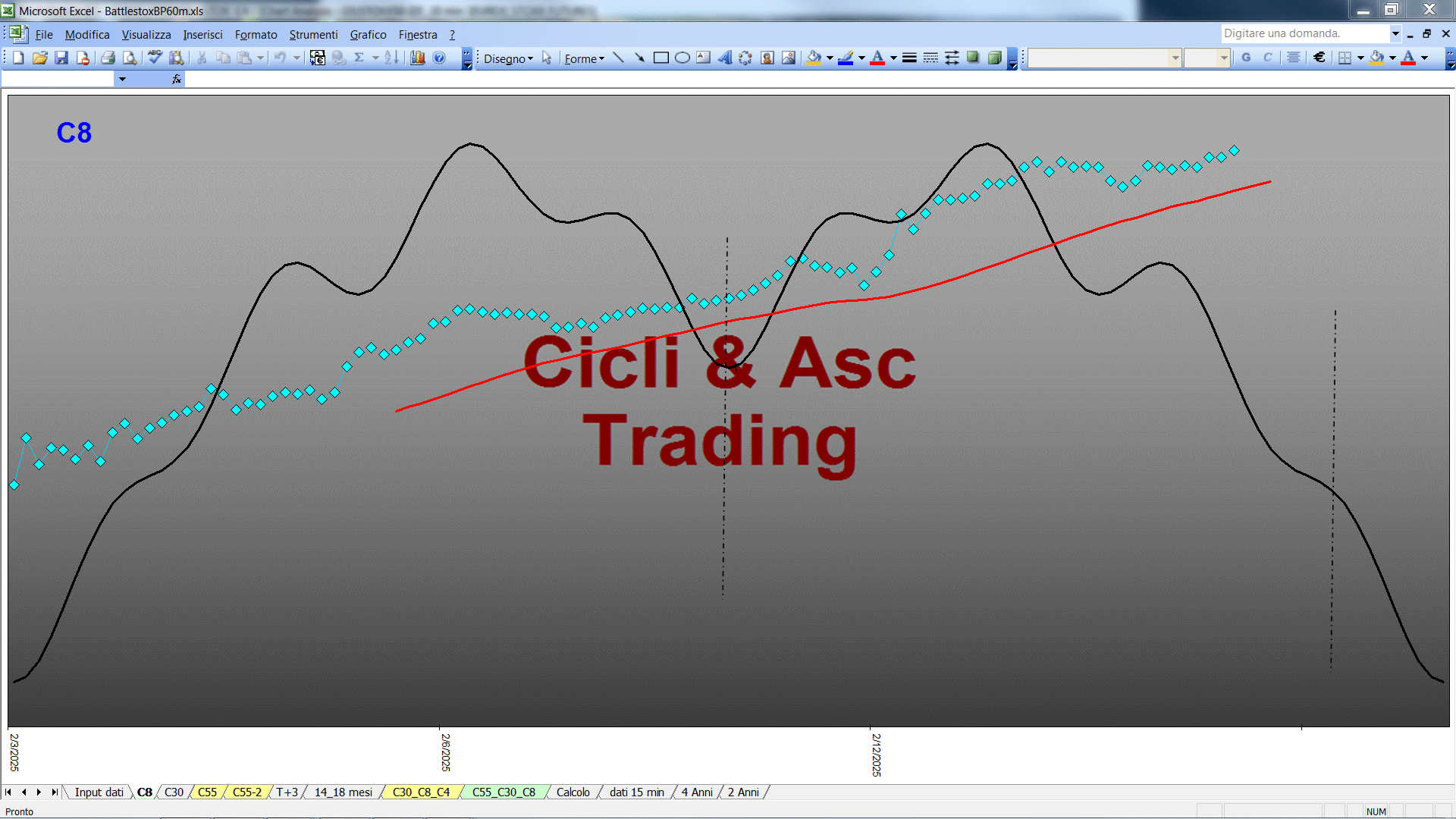Screen dimensions: 1456x819
Task: Open the Font name combo box
Action: click(x=1105, y=58)
